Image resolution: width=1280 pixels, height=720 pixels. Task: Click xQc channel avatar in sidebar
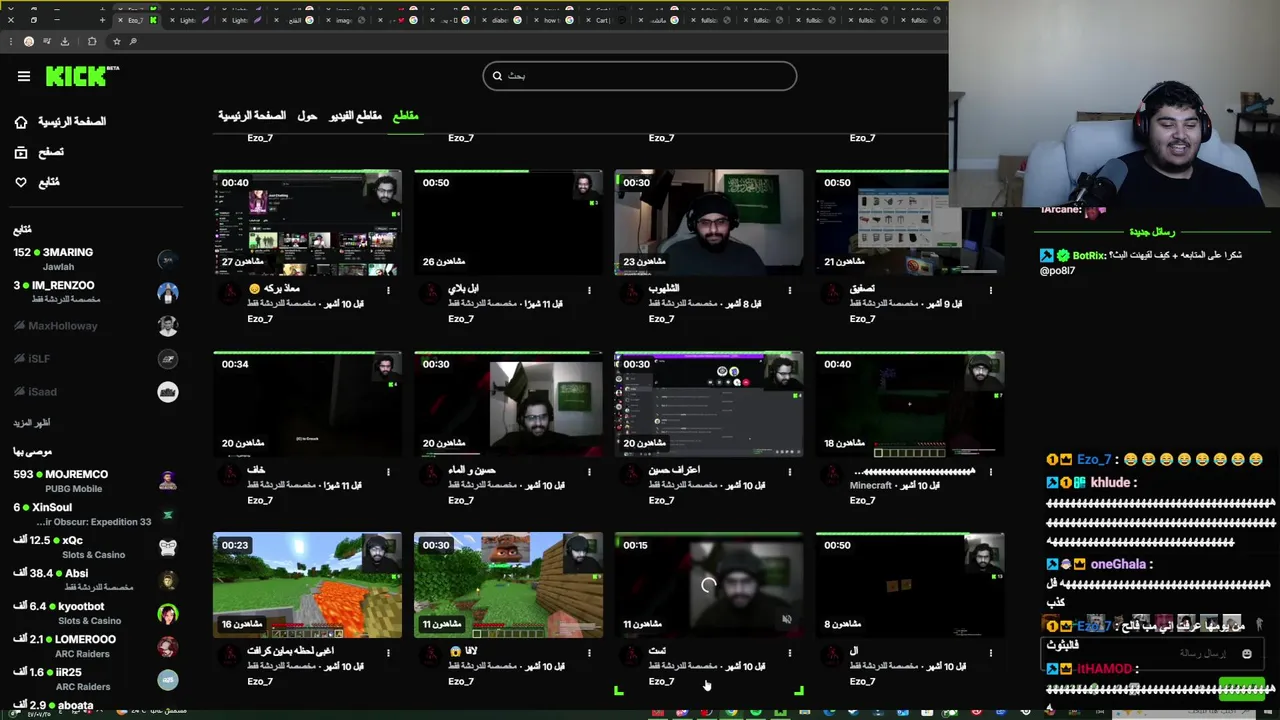168,548
